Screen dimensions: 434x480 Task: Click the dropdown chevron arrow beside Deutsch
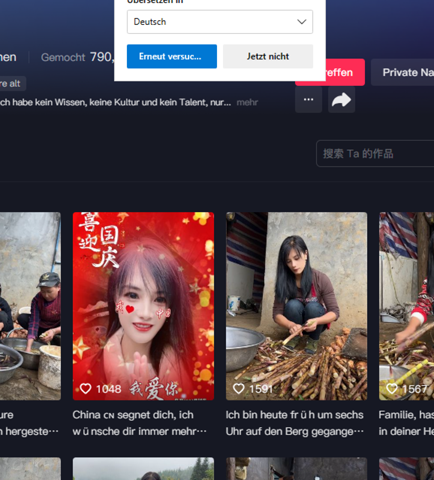click(302, 22)
